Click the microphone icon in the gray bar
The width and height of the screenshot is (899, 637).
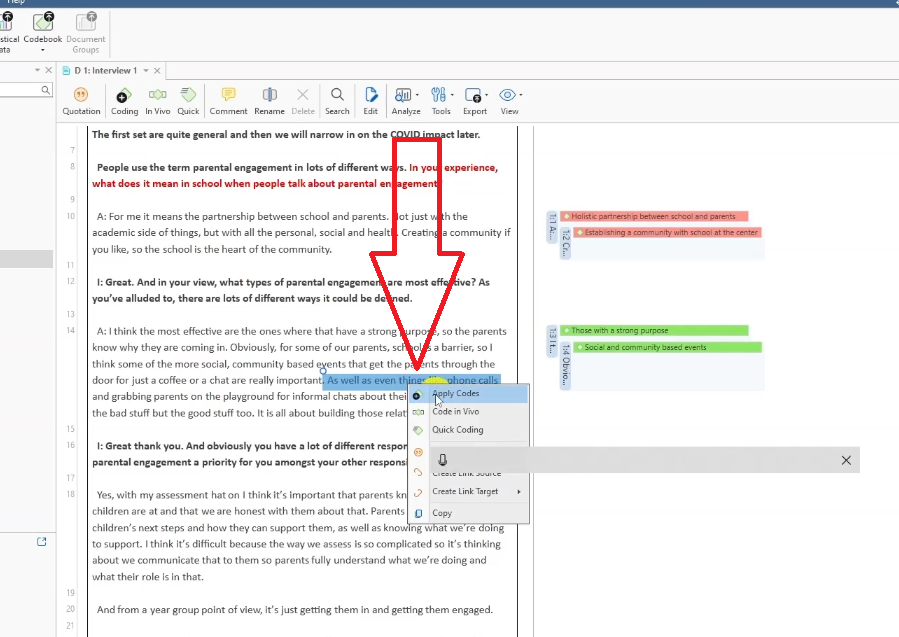coord(442,460)
